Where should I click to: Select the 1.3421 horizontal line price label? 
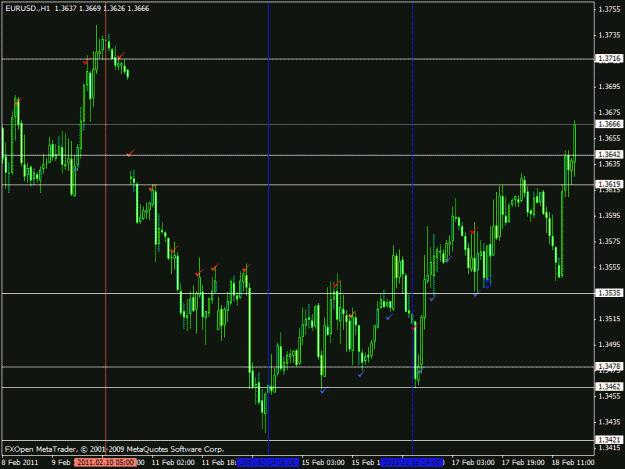click(x=609, y=440)
